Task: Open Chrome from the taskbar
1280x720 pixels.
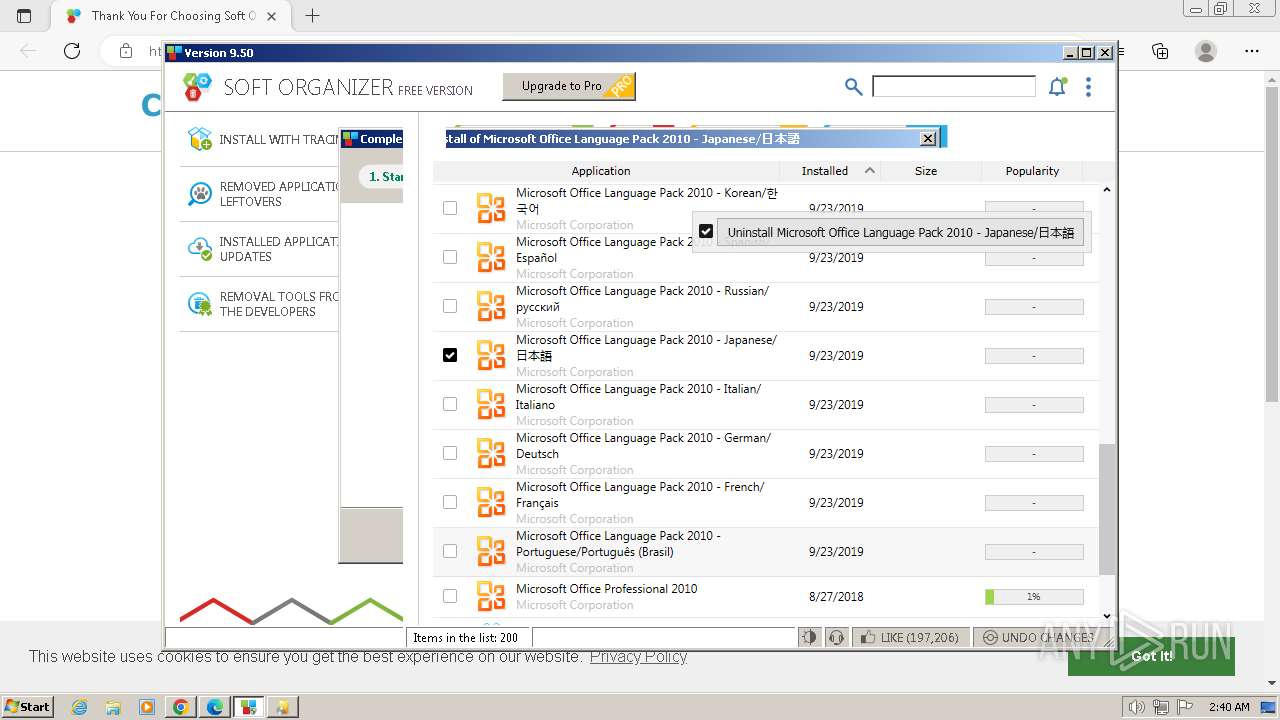Action: point(180,707)
